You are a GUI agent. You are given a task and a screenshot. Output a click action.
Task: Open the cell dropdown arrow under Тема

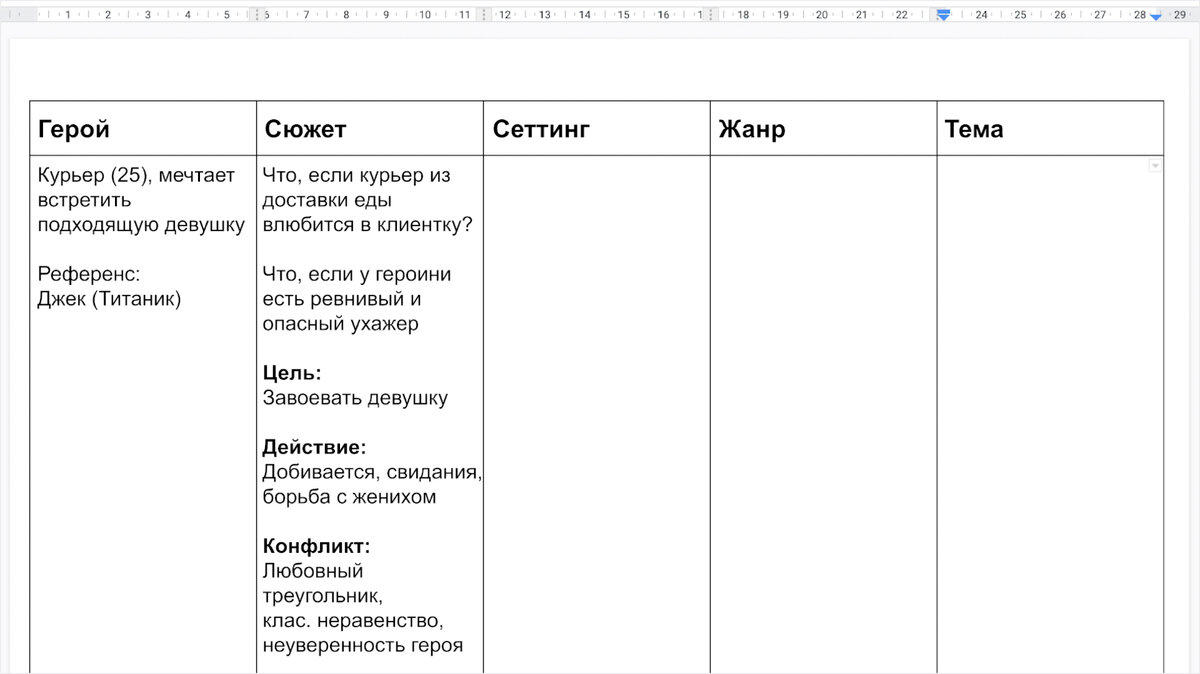tap(1155, 165)
